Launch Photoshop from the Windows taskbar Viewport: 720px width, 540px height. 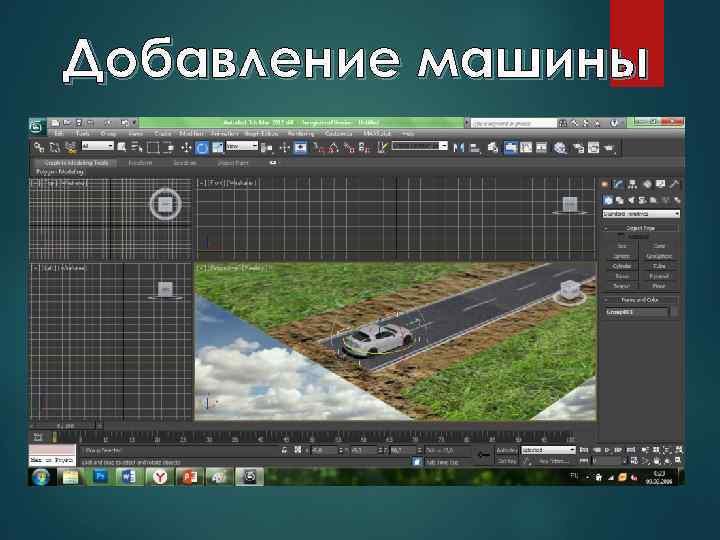[x=100, y=477]
